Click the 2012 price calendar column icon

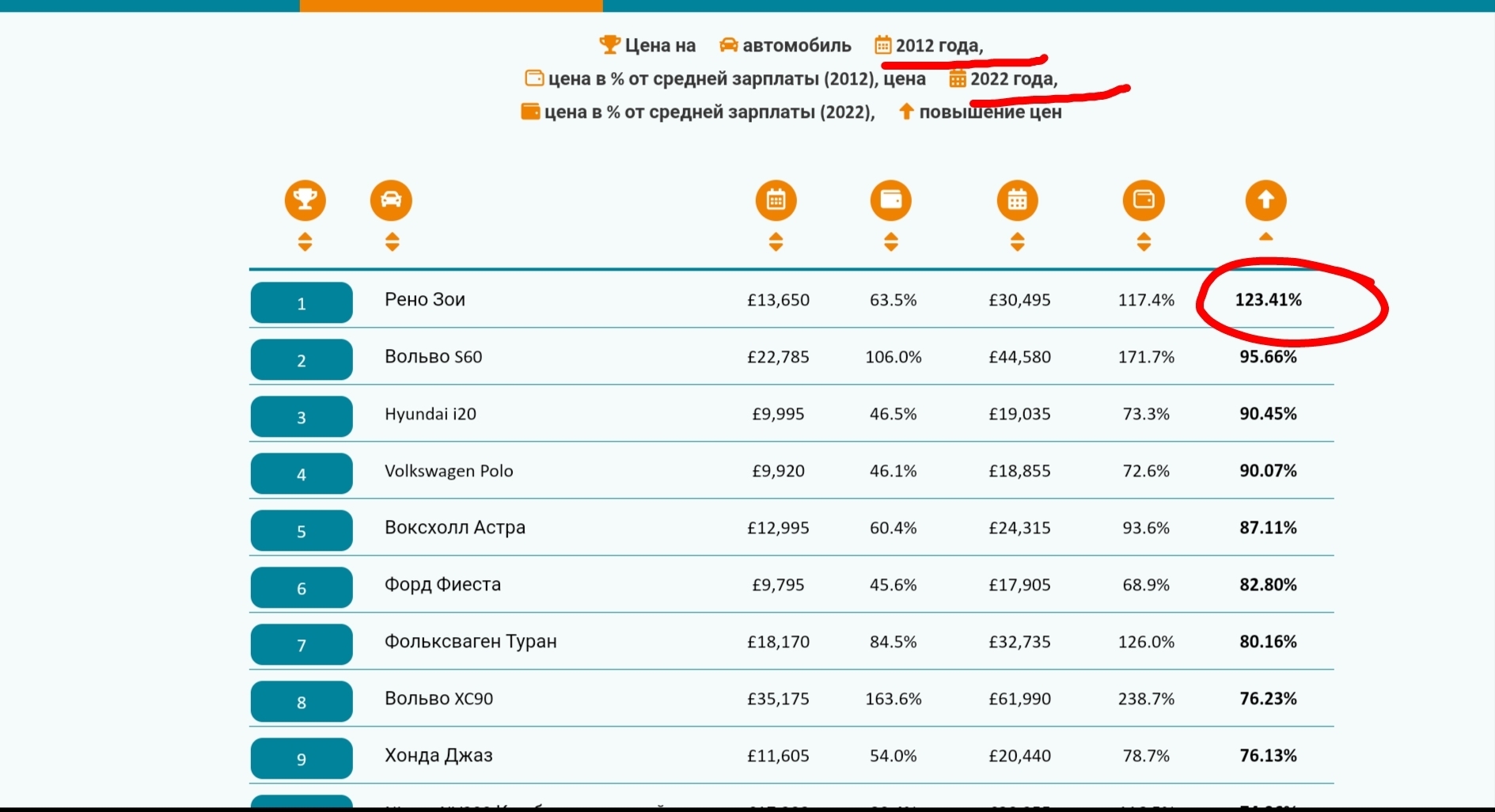(776, 200)
